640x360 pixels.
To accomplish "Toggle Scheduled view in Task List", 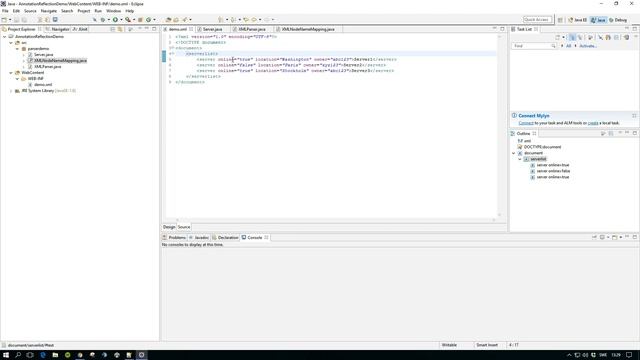I will tap(580, 37).
